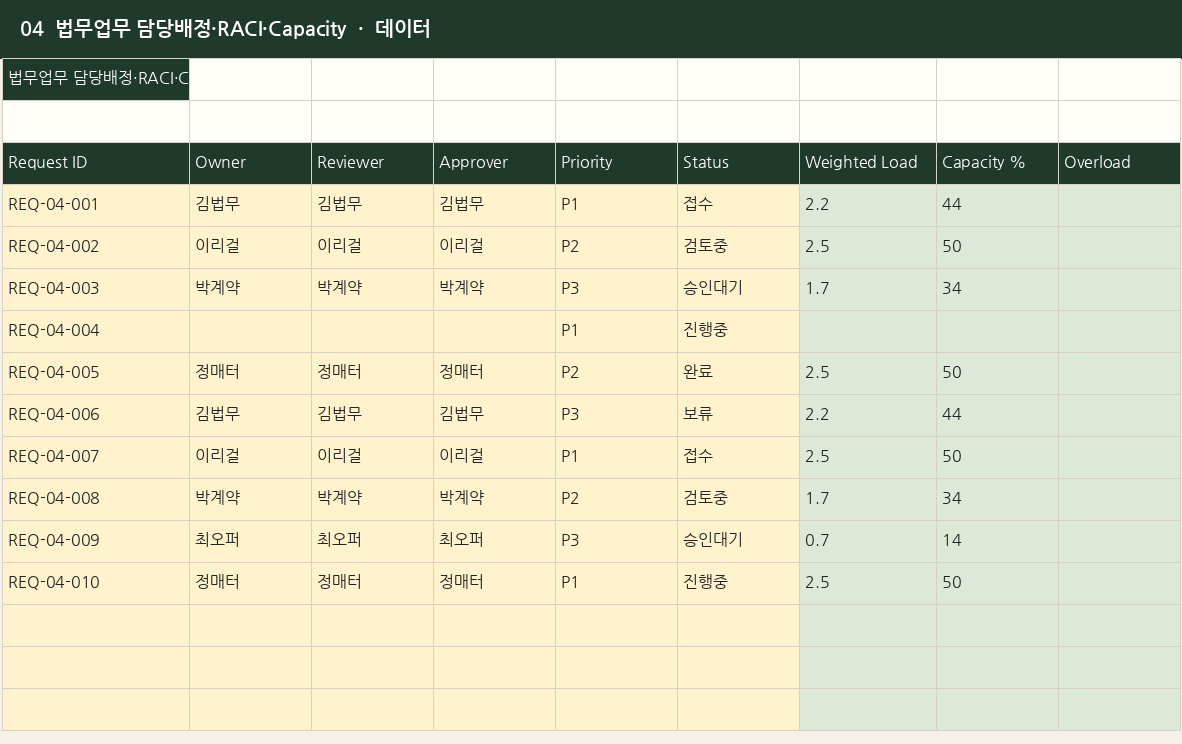The width and height of the screenshot is (1182, 744).
Task: Select Owner 김법무 in row REQ-04-001
Action: [250, 205]
